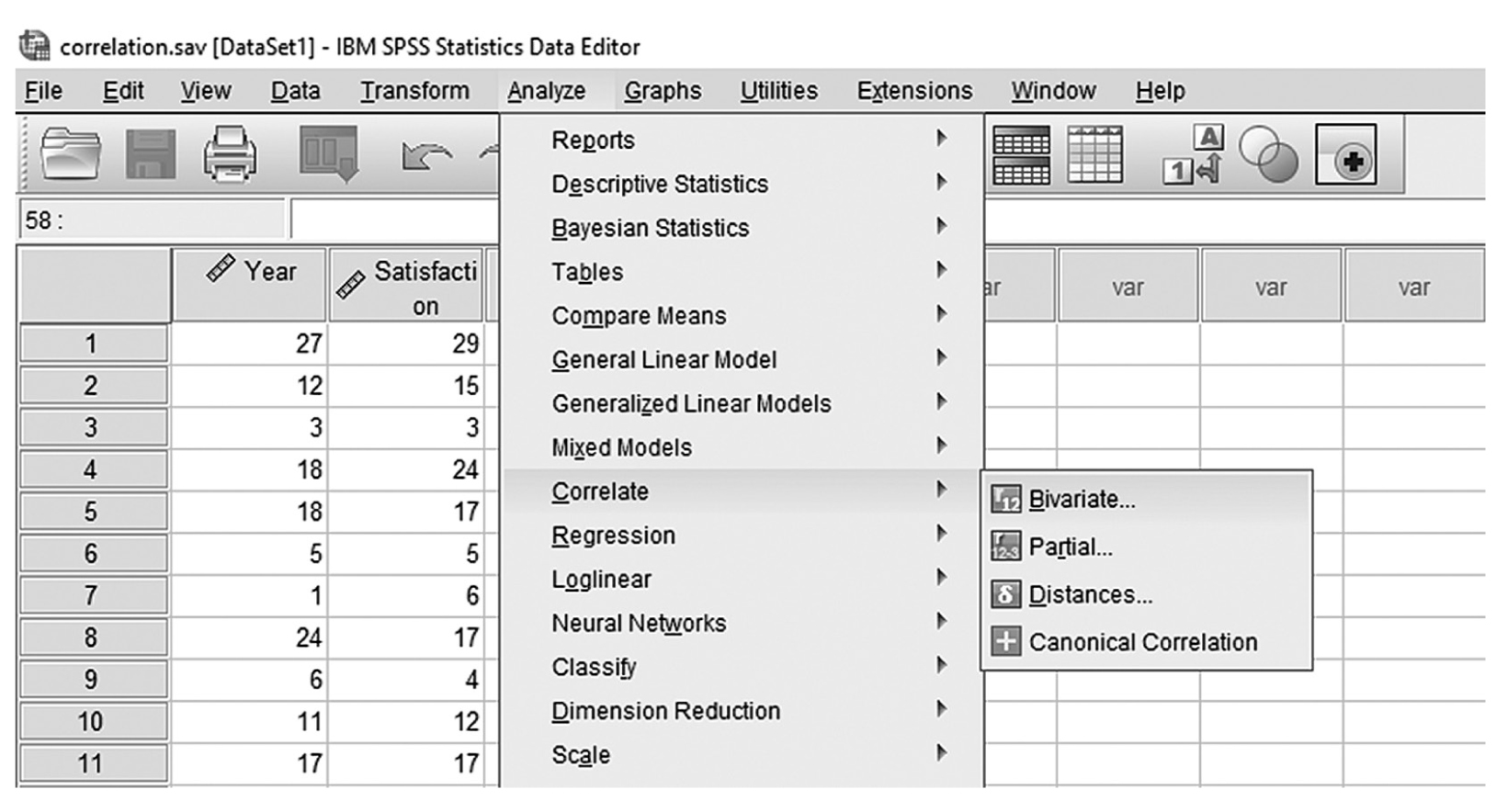The width and height of the screenshot is (1496, 812).
Task: Open the Classify menu entry
Action: pos(742,668)
